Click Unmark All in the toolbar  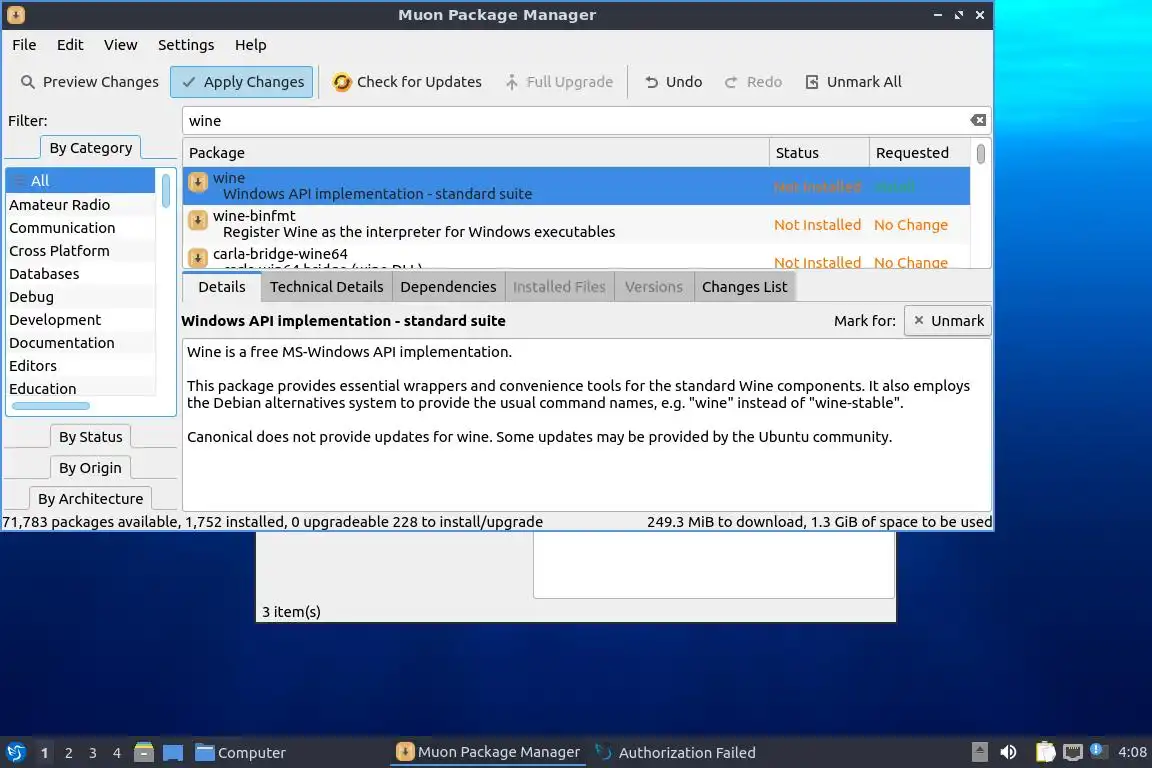[854, 82]
